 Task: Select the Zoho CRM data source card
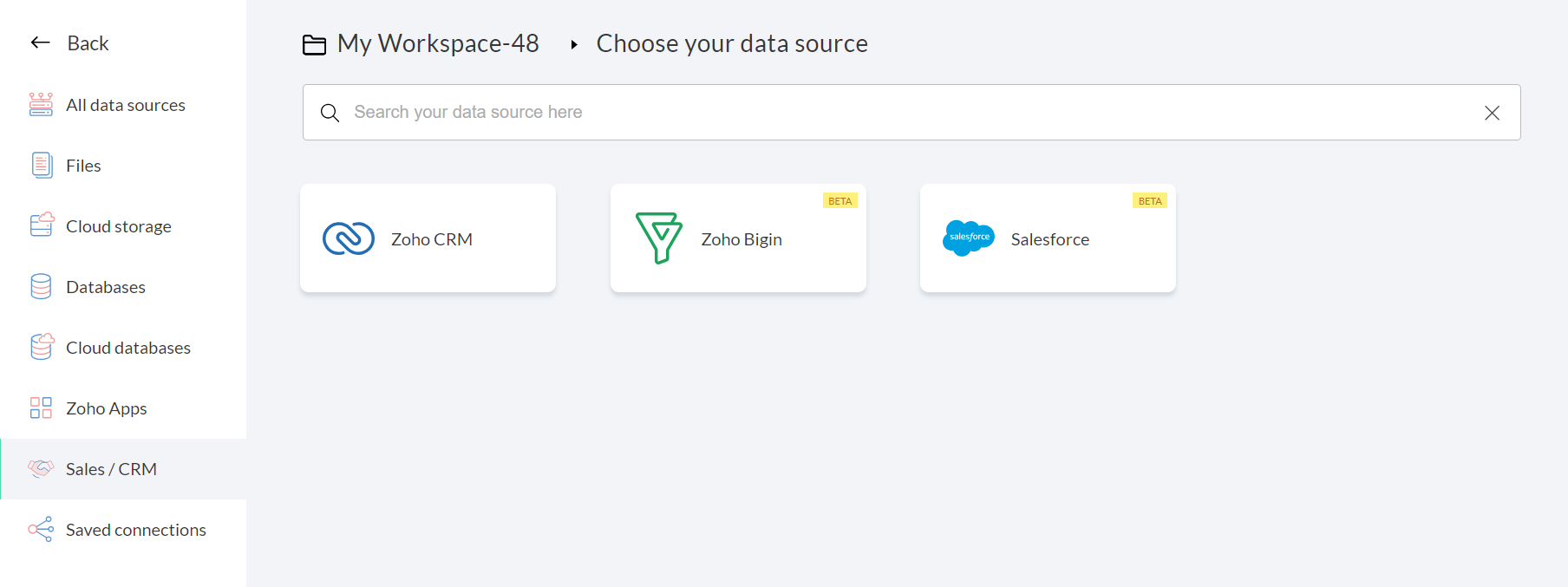428,238
